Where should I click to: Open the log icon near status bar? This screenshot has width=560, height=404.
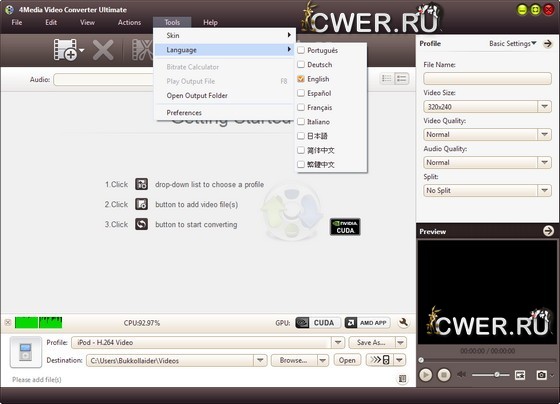[402, 379]
